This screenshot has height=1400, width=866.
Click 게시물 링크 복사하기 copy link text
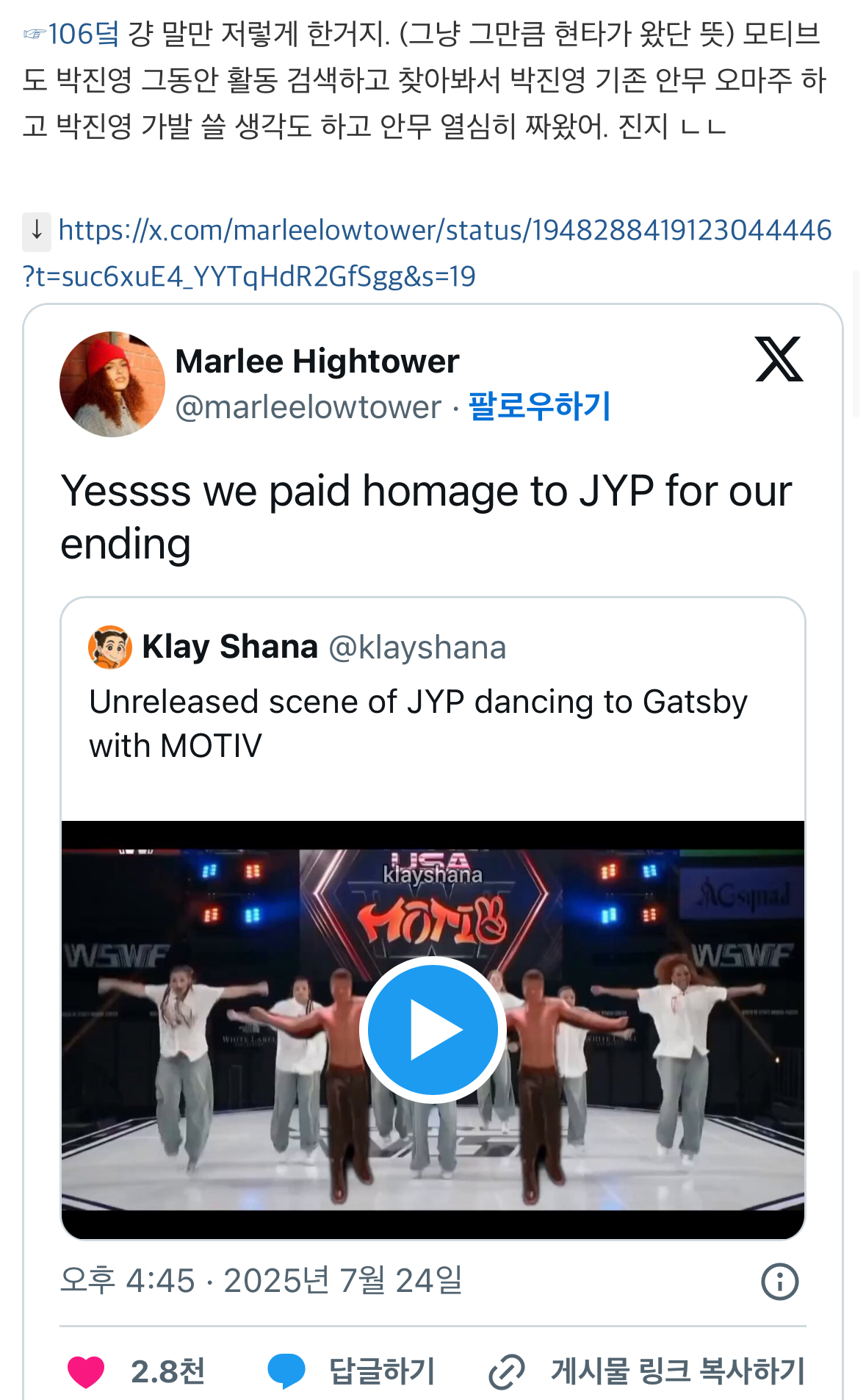[678, 1371]
